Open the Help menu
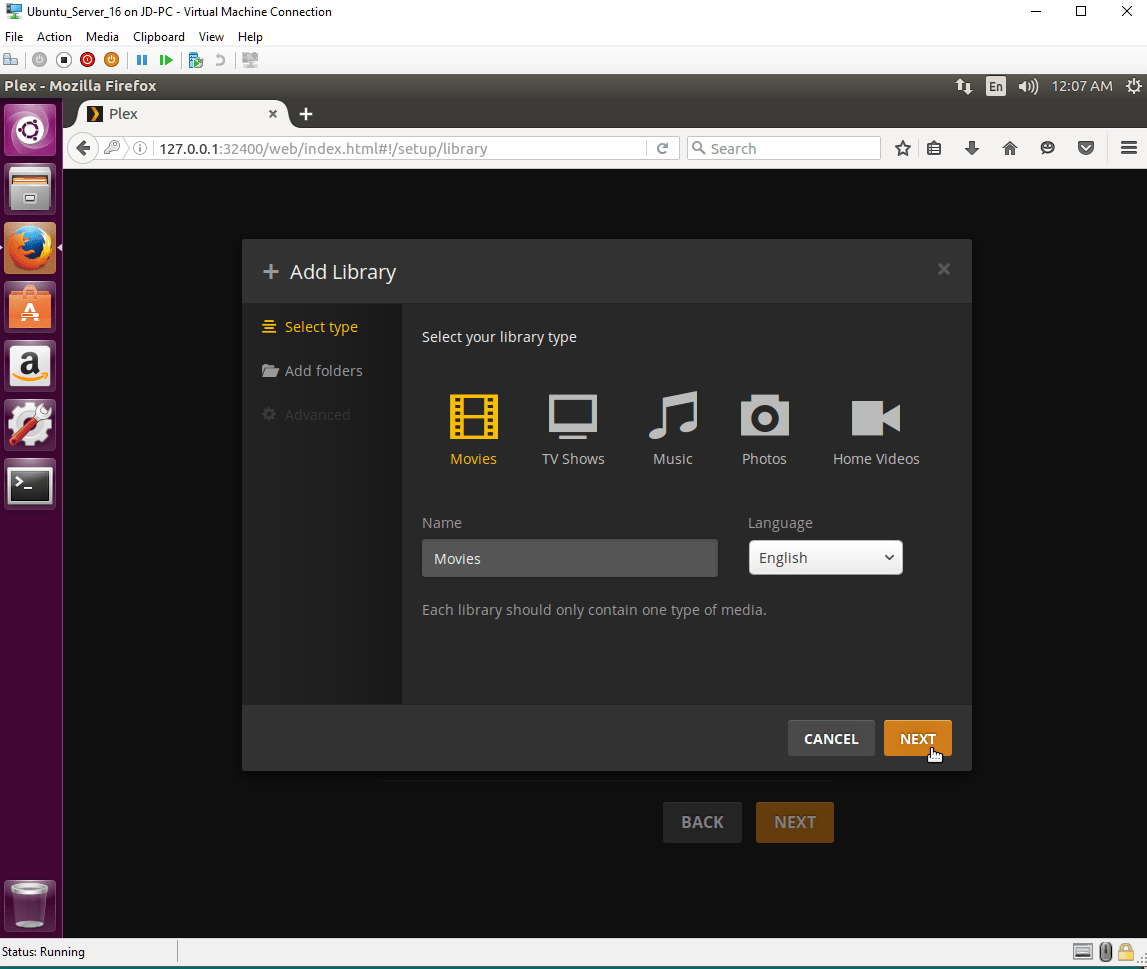 [250, 37]
